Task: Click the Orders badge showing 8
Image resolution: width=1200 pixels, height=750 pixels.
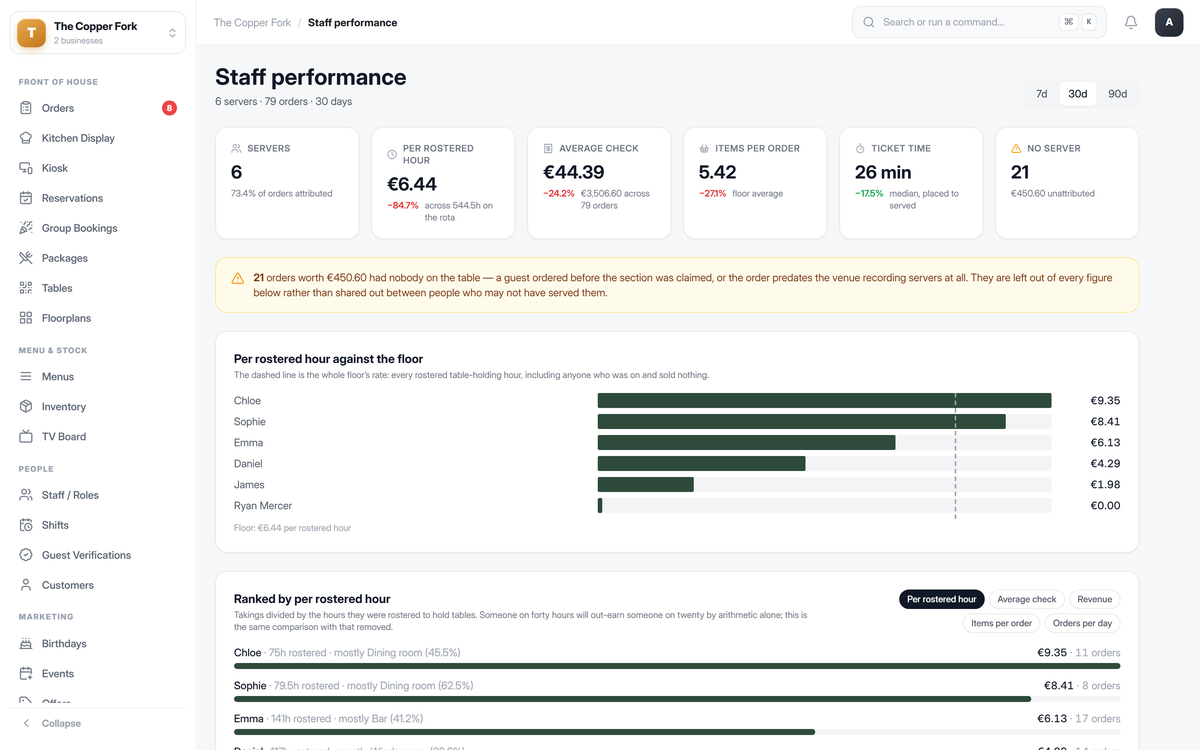Action: (x=169, y=108)
